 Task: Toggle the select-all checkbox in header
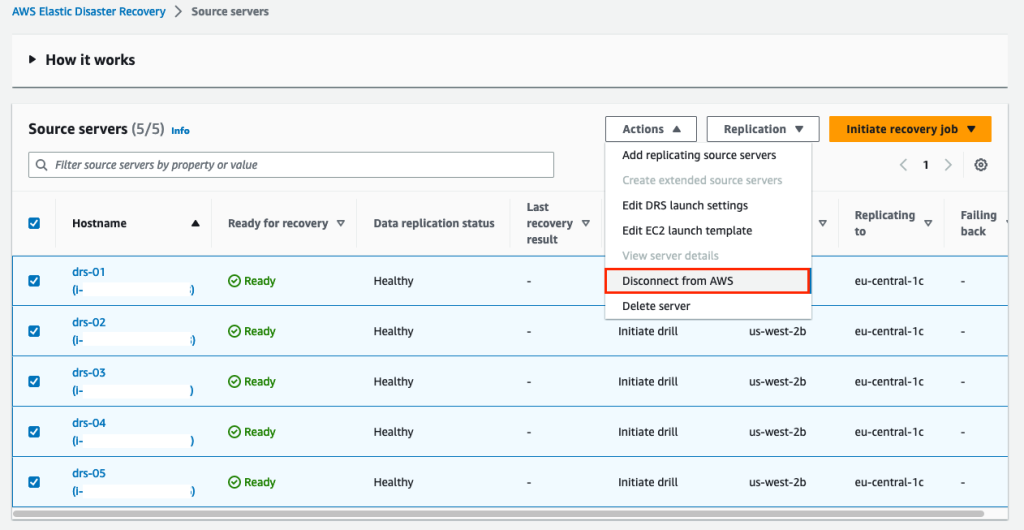(x=34, y=223)
